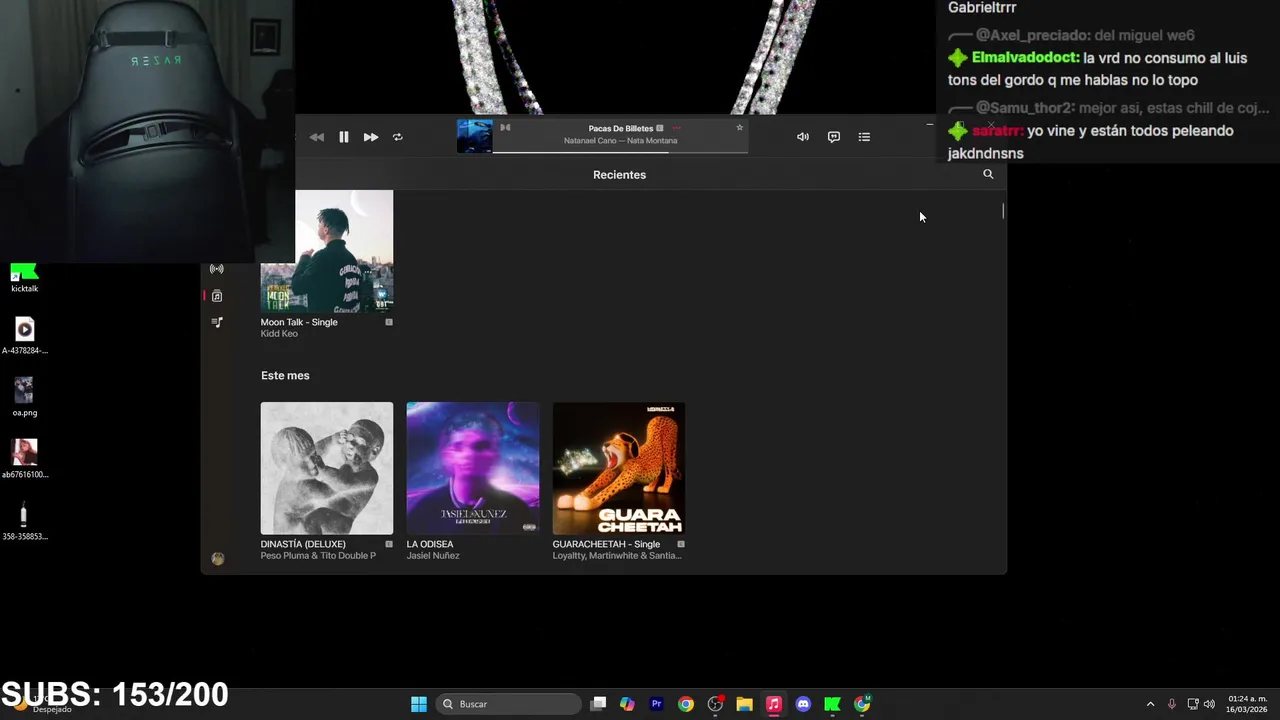This screenshot has width=1280, height=720.
Task: Open the weather widget in the taskbar
Action: click(x=40, y=704)
